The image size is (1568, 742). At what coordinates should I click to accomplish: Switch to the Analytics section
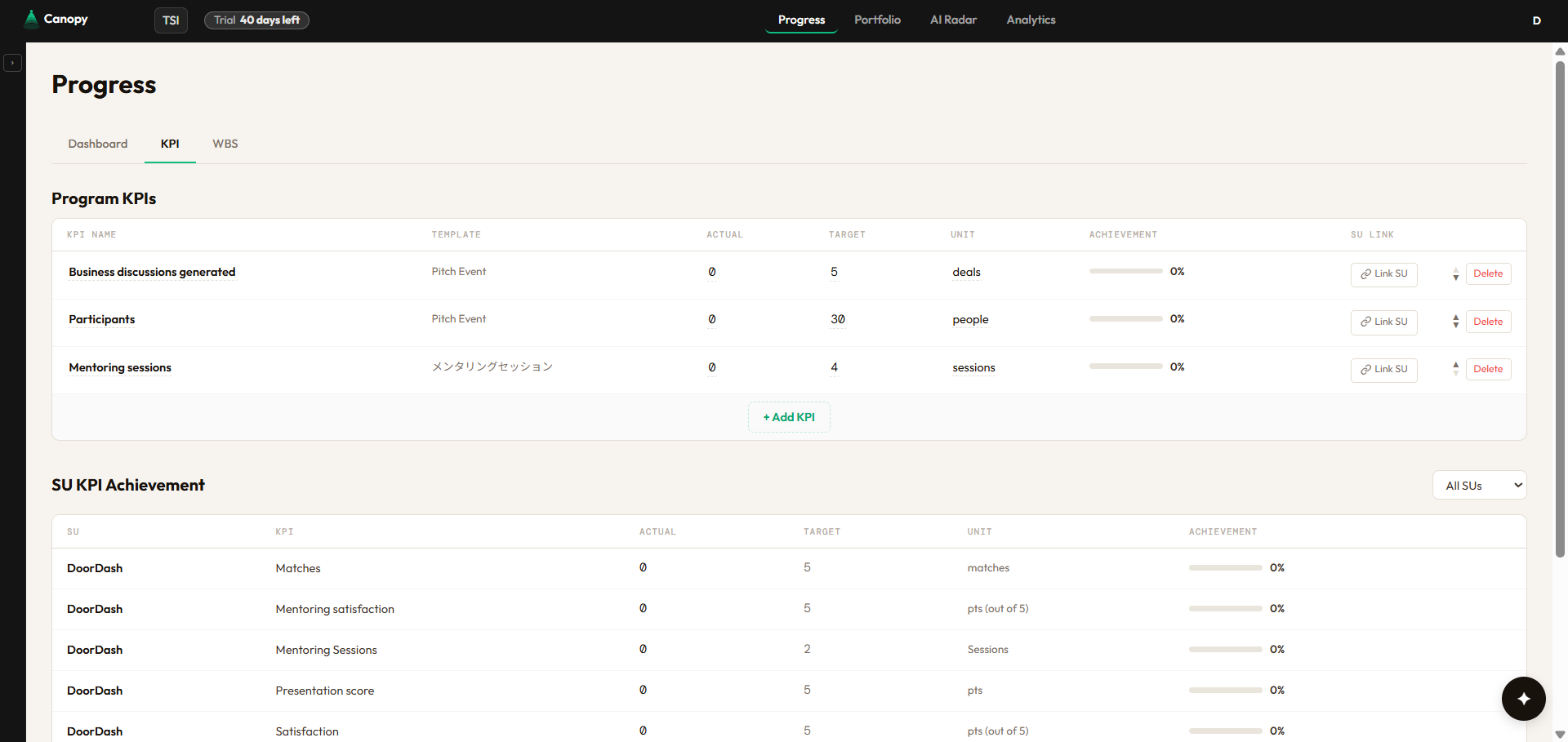pos(1031,20)
